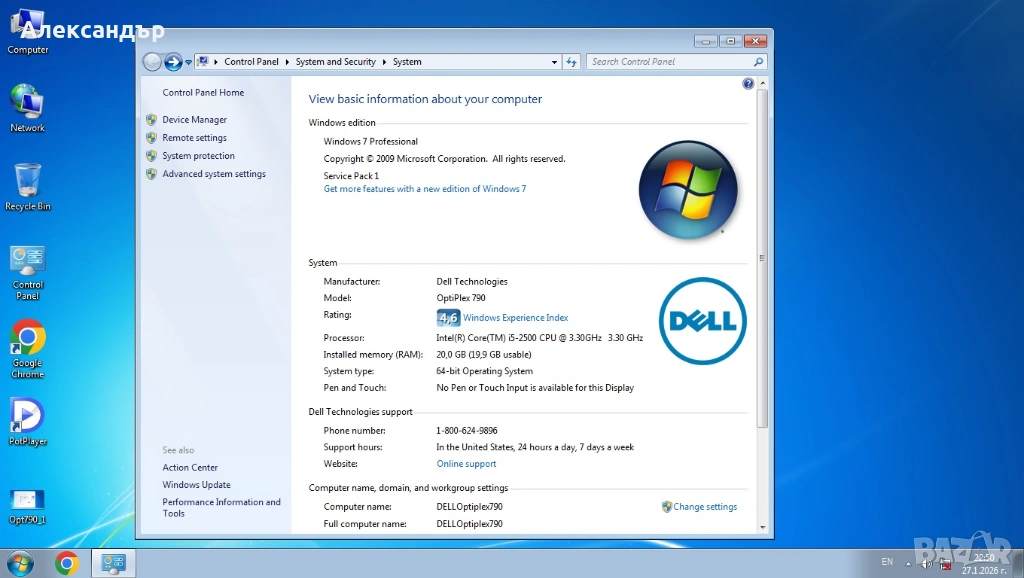The image size is (1024, 578).
Task: Click the Back navigation arrow button
Action: (x=153, y=62)
